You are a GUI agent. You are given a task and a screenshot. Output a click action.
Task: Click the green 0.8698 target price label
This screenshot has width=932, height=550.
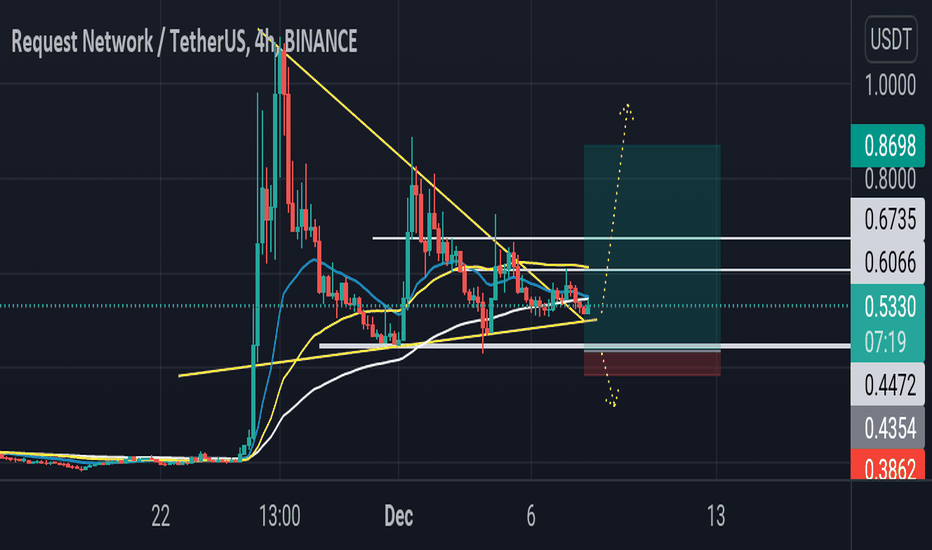click(888, 146)
